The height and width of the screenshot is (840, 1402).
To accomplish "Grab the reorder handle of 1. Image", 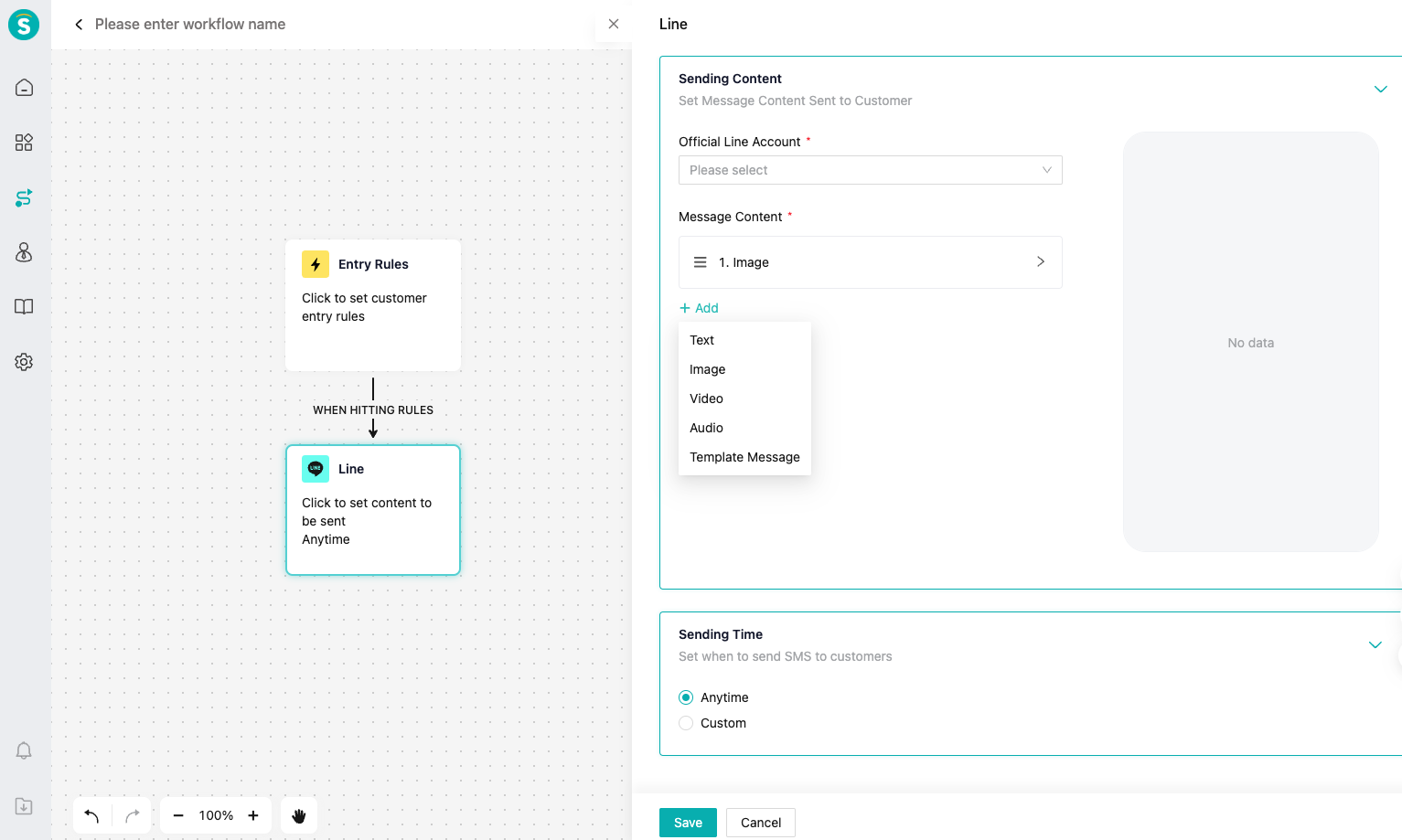I will (701, 262).
